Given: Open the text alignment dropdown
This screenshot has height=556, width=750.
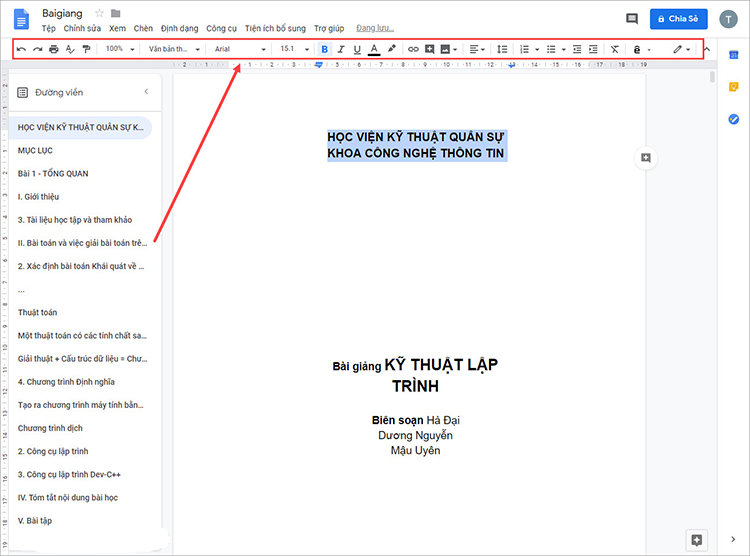Looking at the screenshot, I should 477,49.
